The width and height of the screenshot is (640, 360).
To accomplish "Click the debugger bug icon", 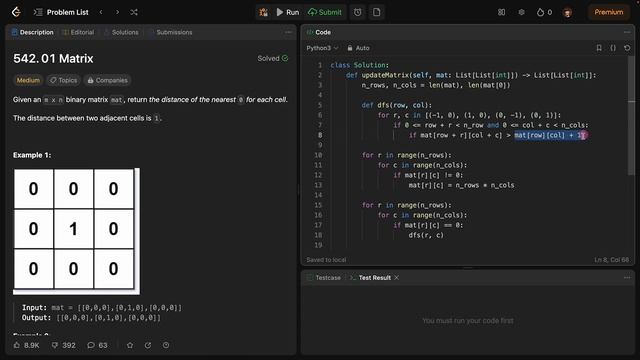I will (264, 12).
